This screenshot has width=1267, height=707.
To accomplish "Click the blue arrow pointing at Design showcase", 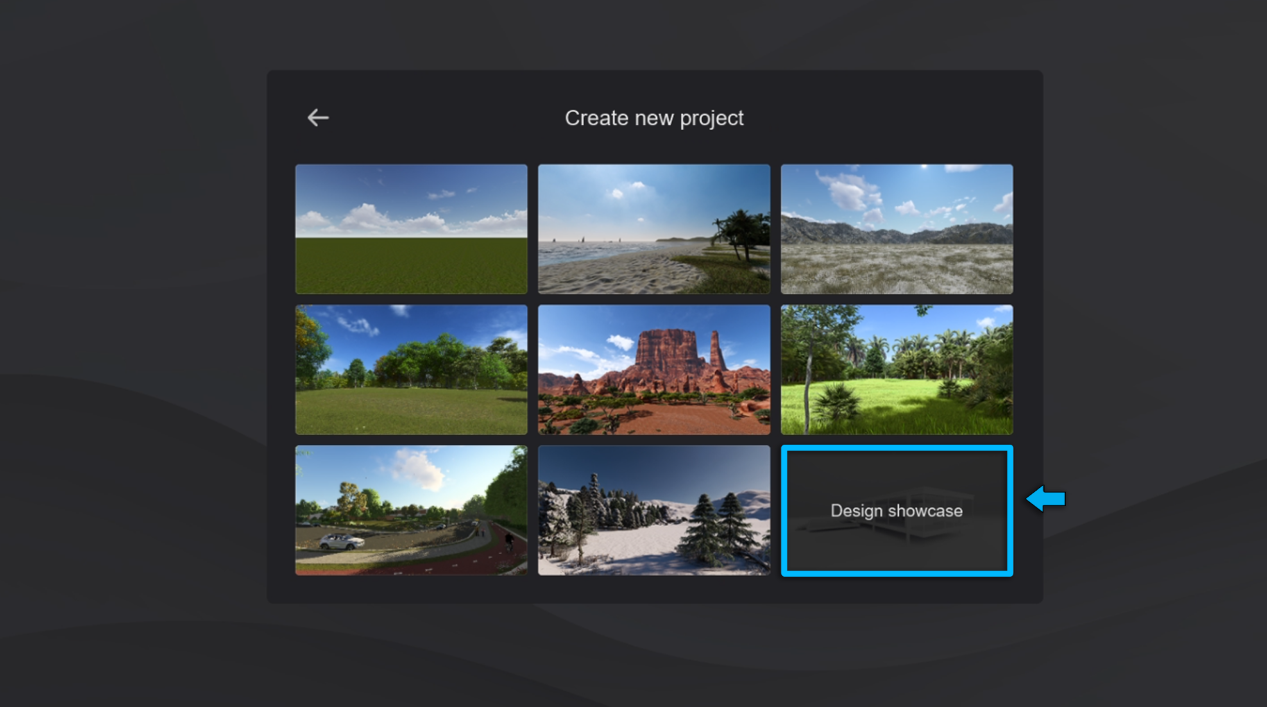I will [1046, 498].
